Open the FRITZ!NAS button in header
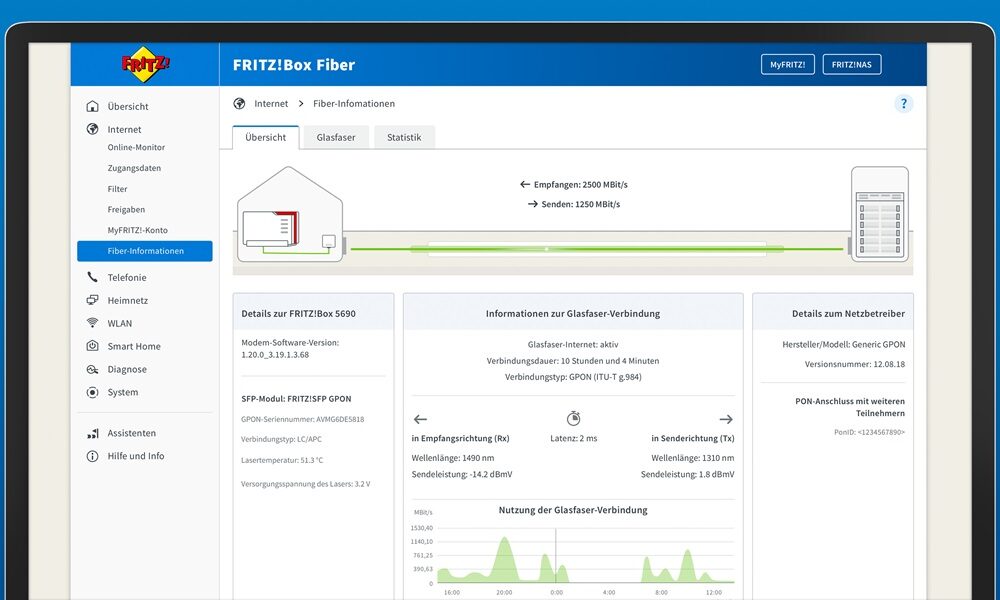The width and height of the screenshot is (1000, 600). (x=852, y=65)
